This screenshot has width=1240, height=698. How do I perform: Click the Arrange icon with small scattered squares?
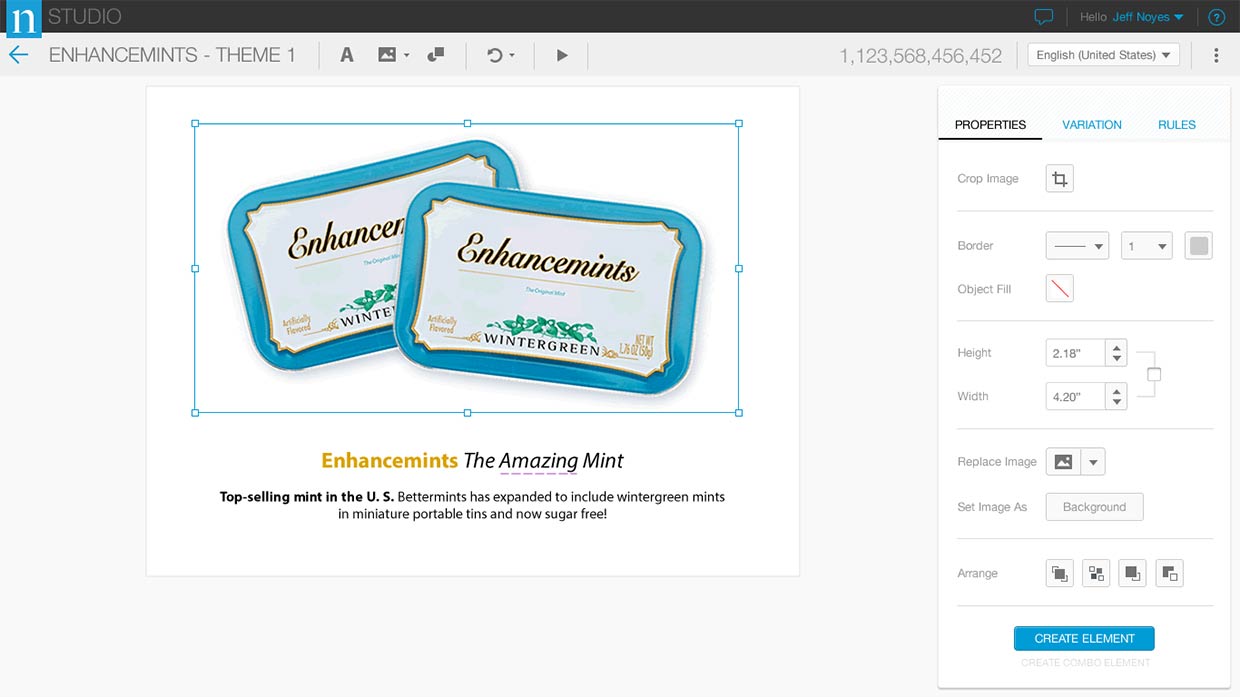pos(1097,574)
